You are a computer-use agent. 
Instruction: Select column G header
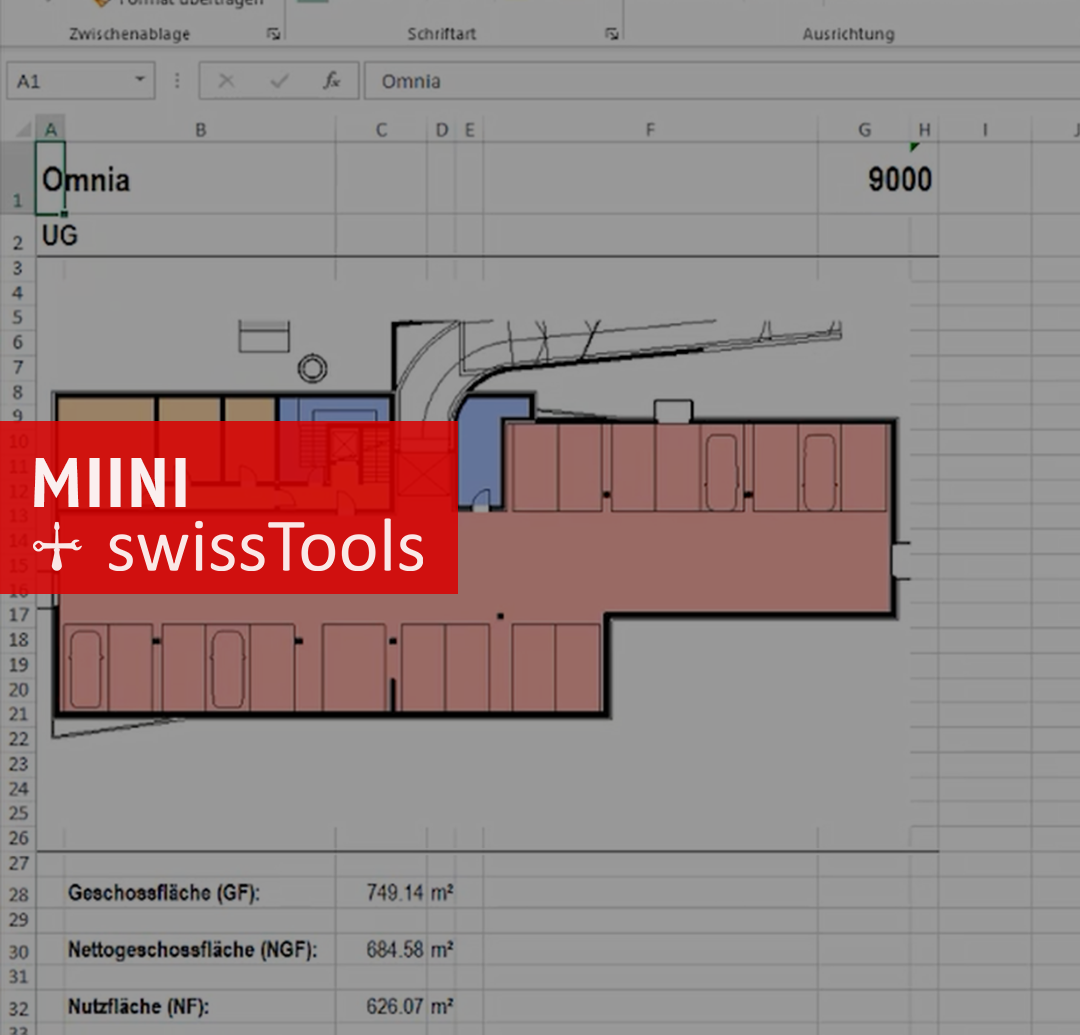(x=864, y=129)
